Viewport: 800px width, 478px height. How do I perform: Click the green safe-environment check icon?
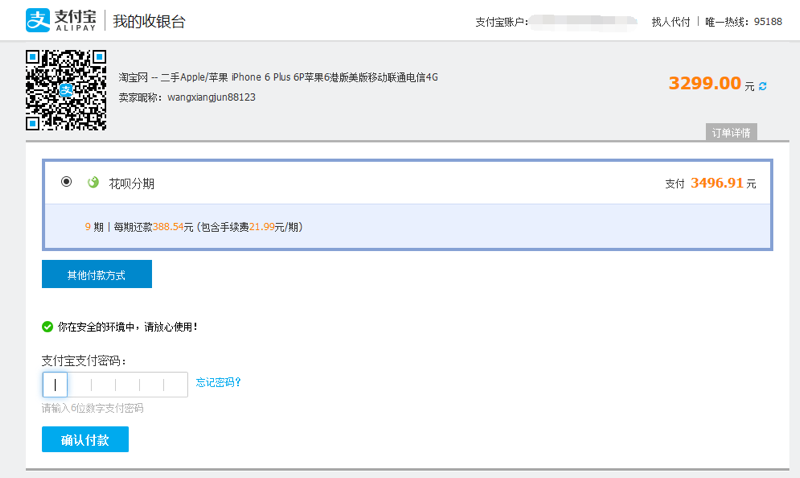(x=47, y=326)
